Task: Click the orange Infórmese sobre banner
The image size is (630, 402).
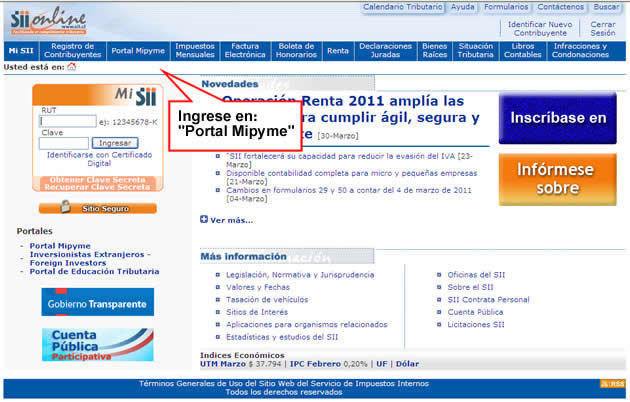Action: click(x=558, y=179)
